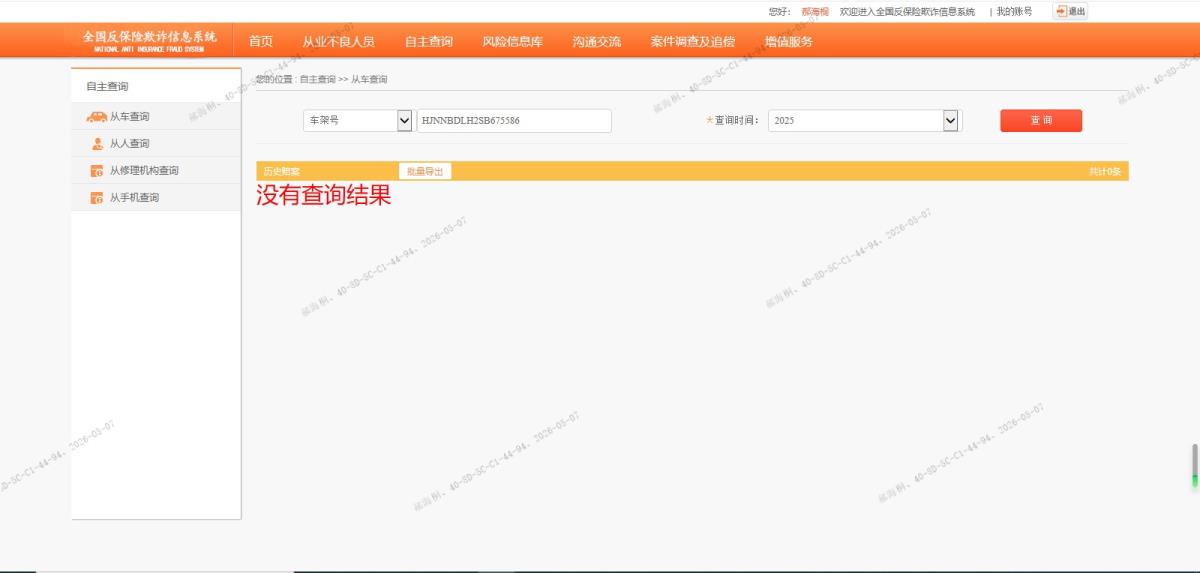Open the 风险信息库 menu
Image resolution: width=1200 pixels, height=573 pixels.
tap(513, 41)
